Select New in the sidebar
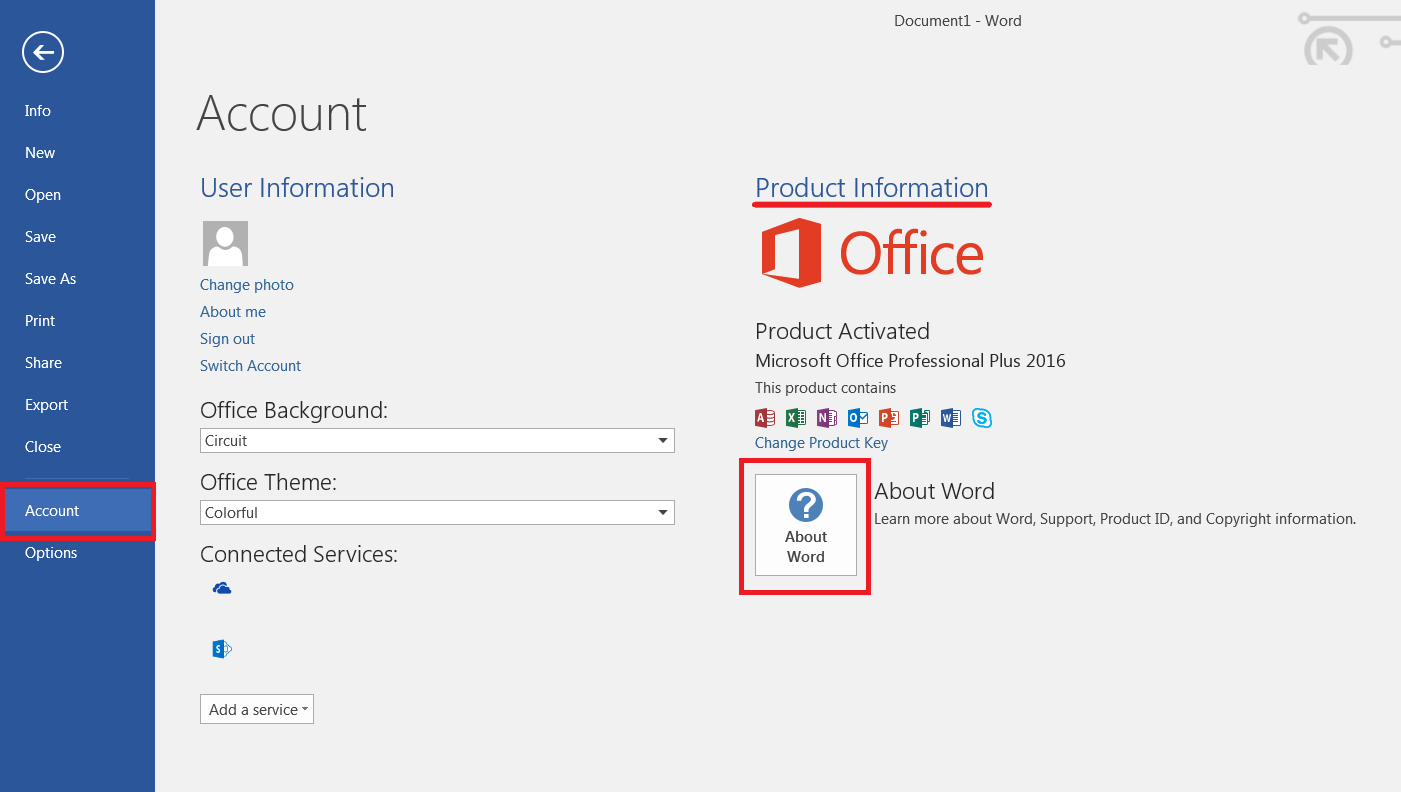This screenshot has height=792, width=1401. coord(40,153)
